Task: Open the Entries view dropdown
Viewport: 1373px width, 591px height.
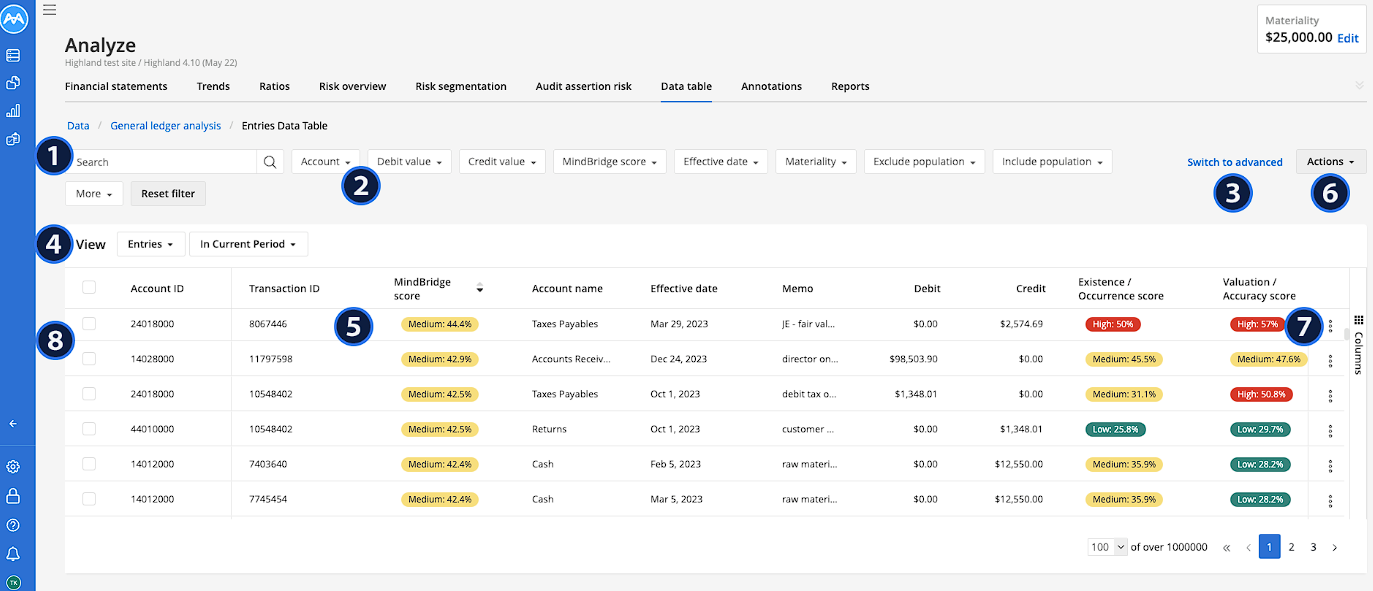Action: pos(152,244)
